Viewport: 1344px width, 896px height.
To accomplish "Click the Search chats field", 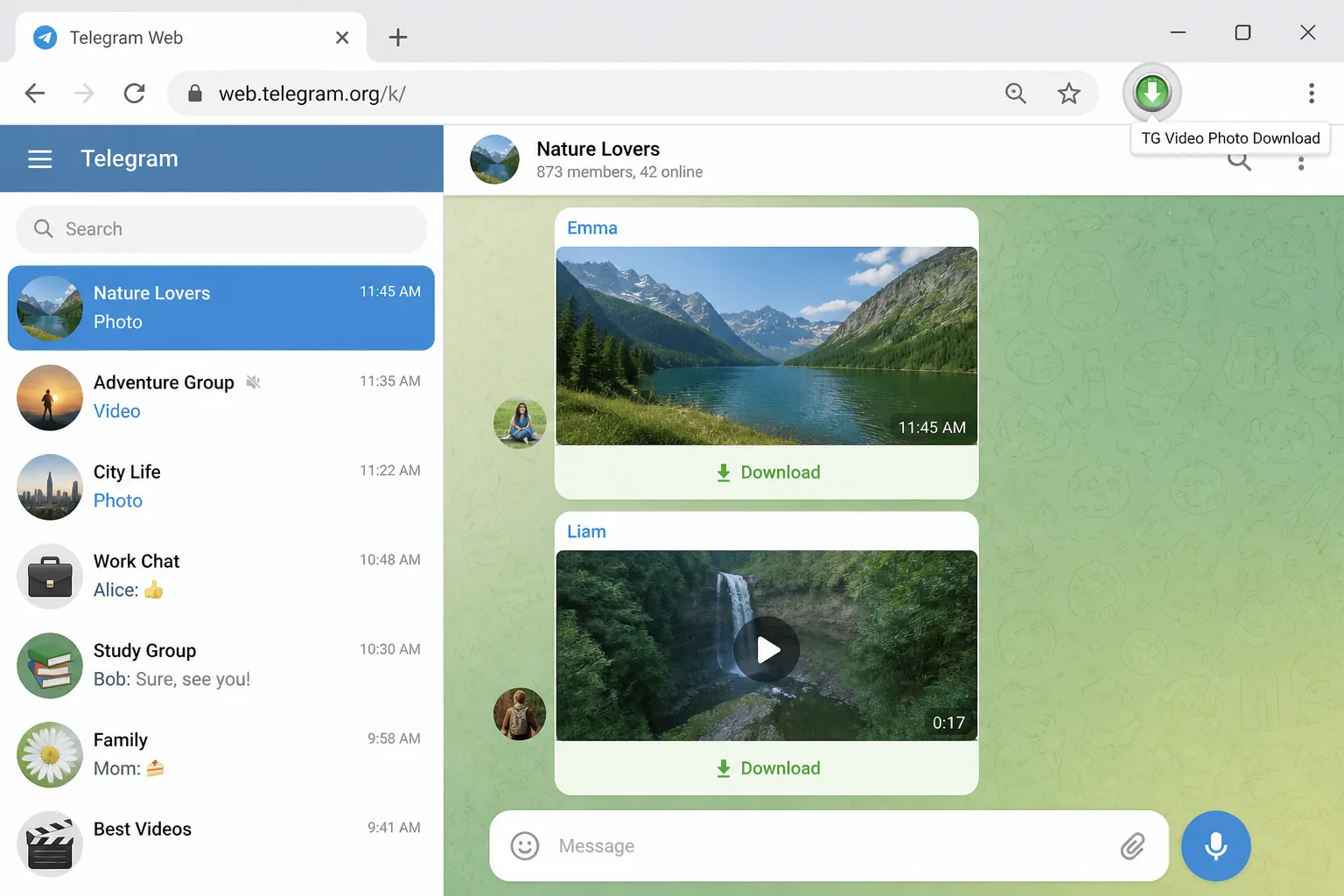I will point(221,229).
